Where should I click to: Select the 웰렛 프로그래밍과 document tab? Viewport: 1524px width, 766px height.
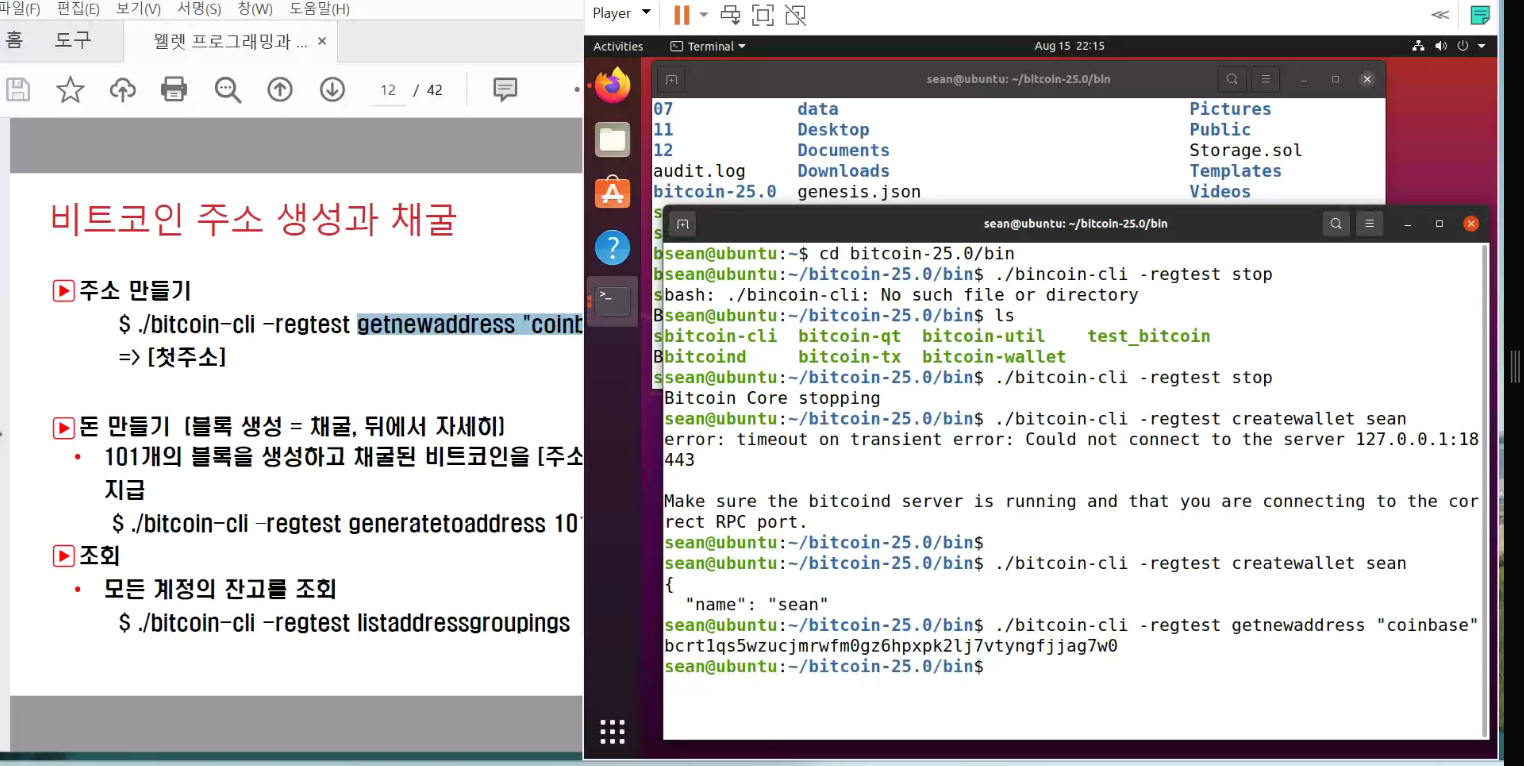tap(229, 41)
